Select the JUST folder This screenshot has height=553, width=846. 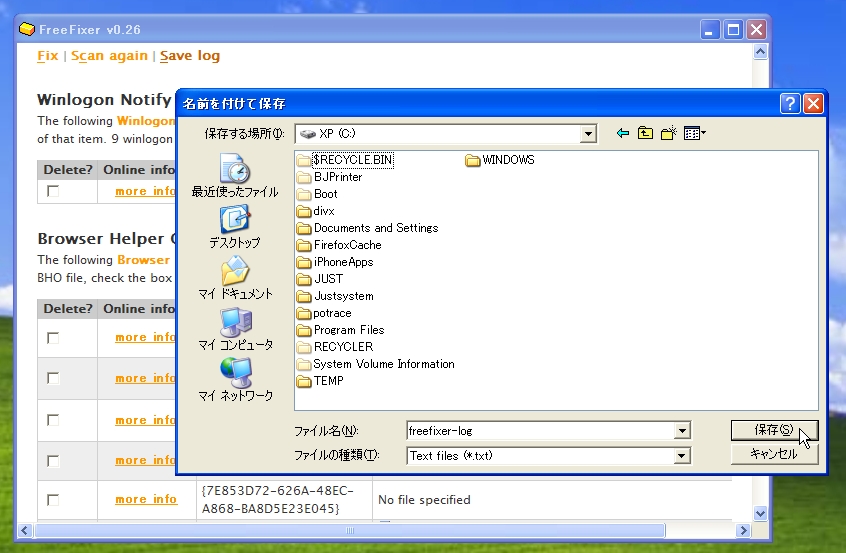[x=320, y=279]
